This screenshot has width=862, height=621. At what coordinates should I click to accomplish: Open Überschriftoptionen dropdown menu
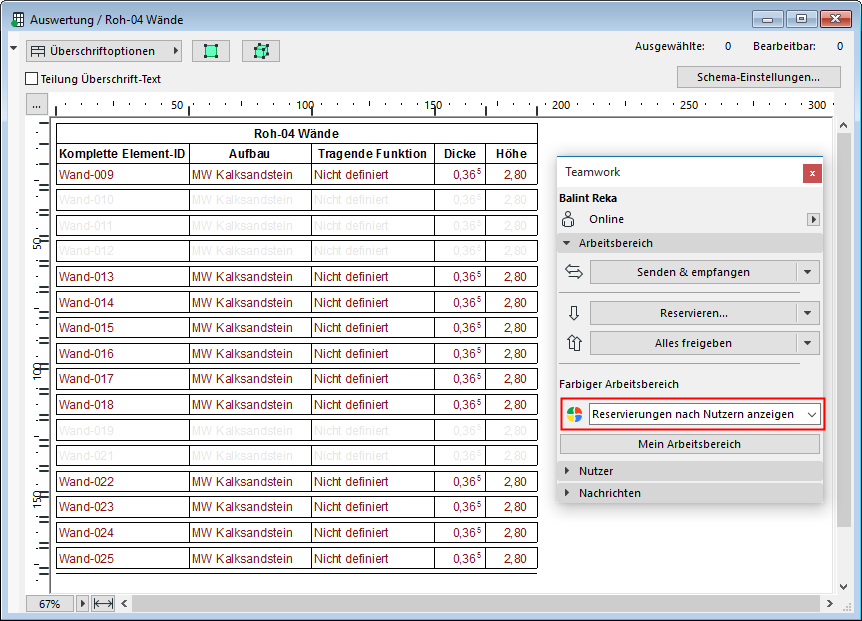[104, 51]
